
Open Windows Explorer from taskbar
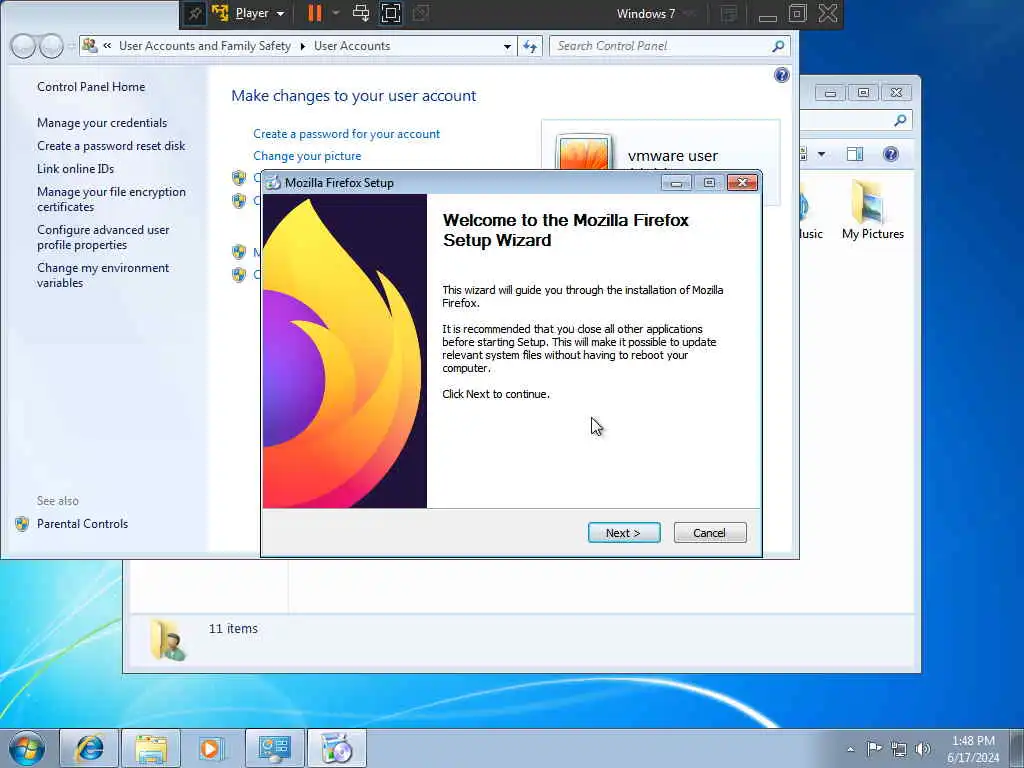click(151, 748)
